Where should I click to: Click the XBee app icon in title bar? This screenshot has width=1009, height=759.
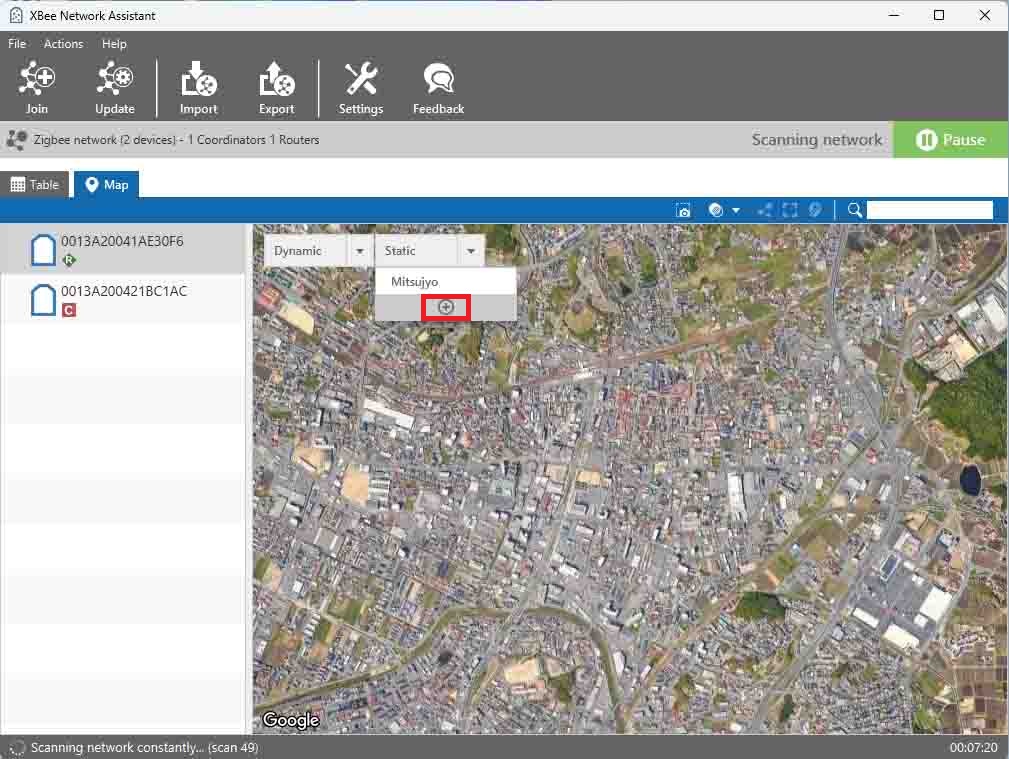[16, 15]
